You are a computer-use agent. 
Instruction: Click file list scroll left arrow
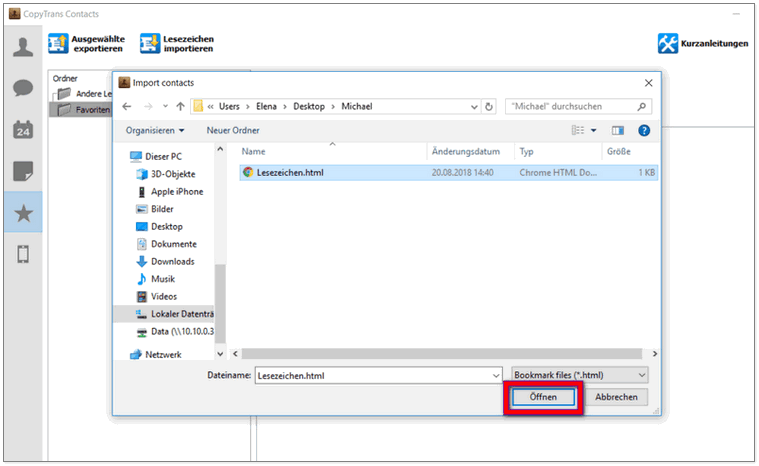click(235, 354)
